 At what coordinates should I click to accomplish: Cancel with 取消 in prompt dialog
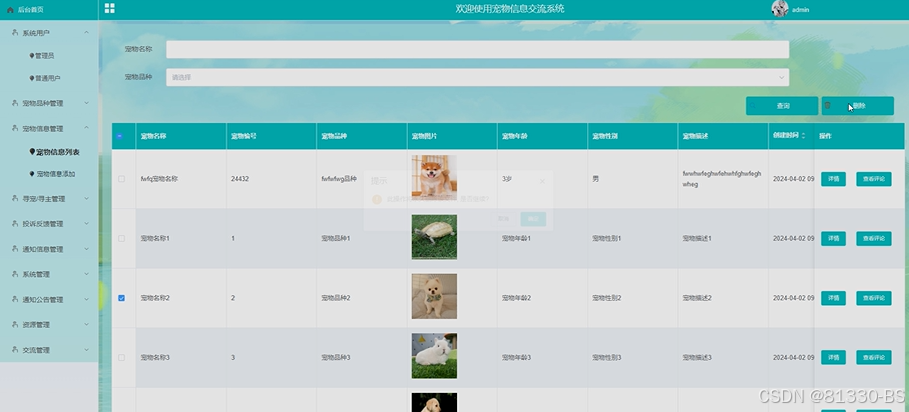pyautogui.click(x=503, y=219)
